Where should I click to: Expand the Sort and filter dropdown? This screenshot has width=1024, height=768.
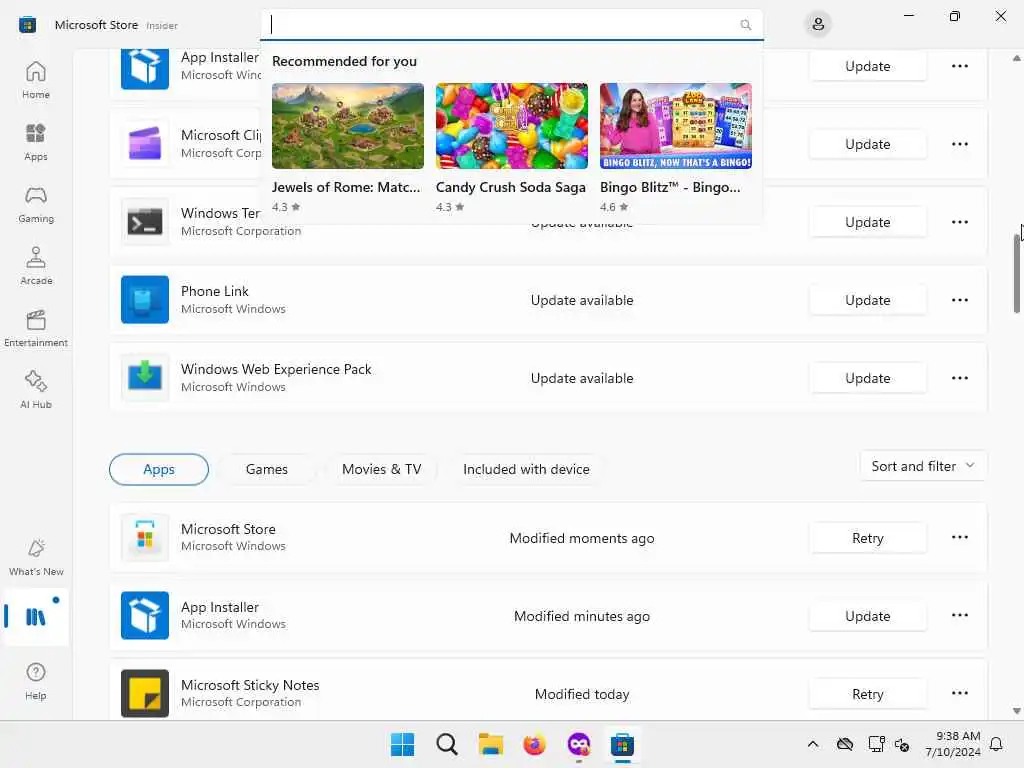pos(923,466)
